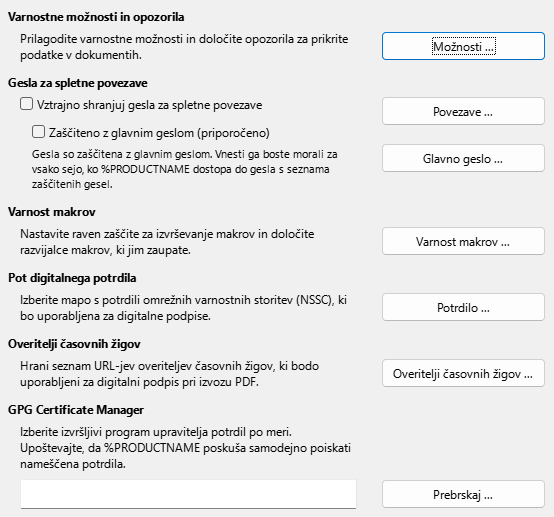Click the Nastavite raven zaščite description text
Image resolution: width=554 pixels, height=517 pixels.
(167, 242)
